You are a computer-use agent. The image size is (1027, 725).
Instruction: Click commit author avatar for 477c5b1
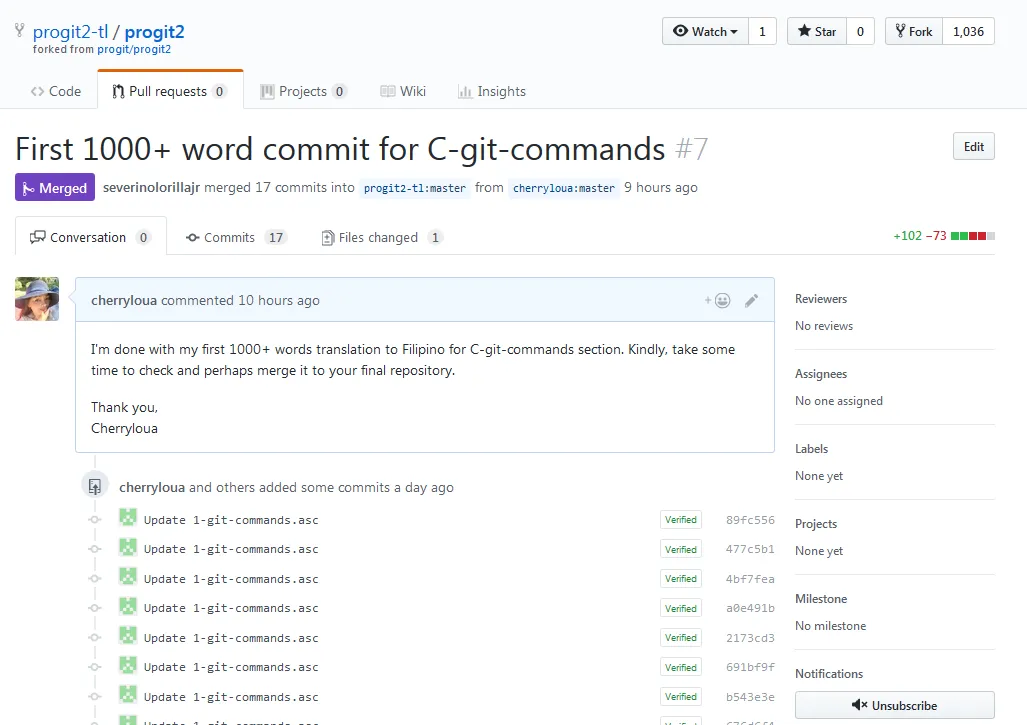pyautogui.click(x=128, y=547)
